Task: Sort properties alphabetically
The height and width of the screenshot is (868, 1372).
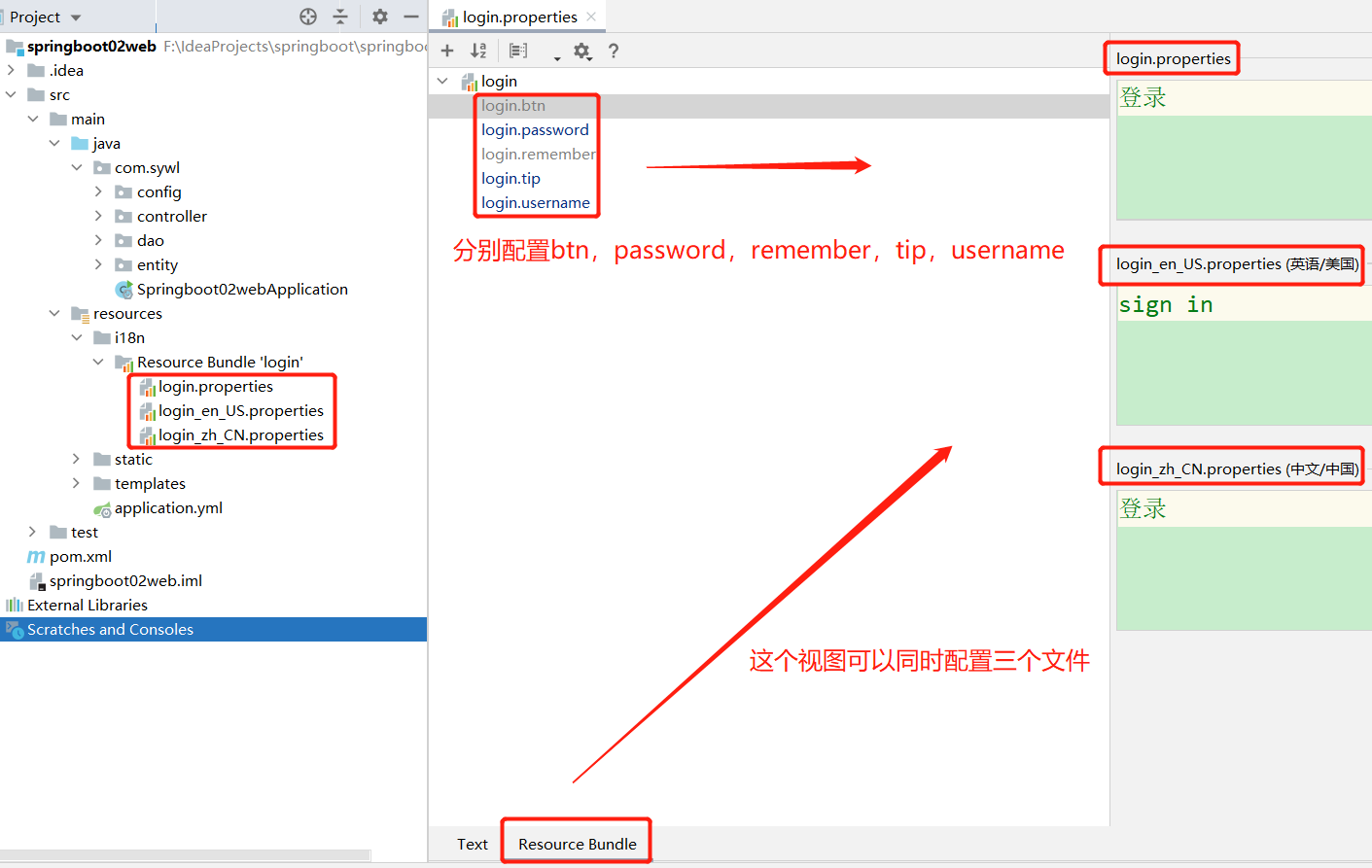Action: [x=478, y=51]
